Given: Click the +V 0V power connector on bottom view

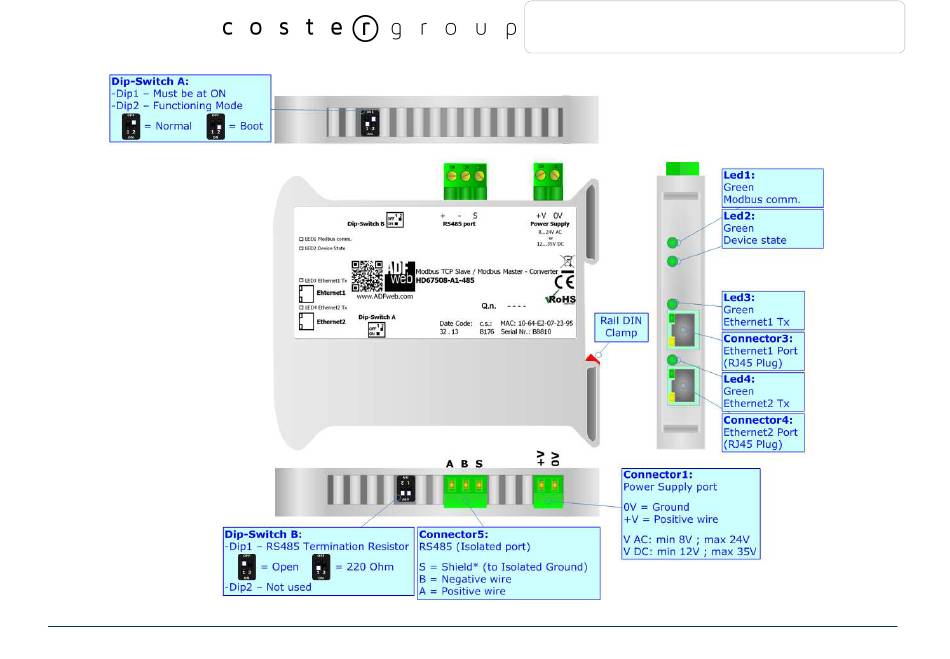Looking at the screenshot, I should point(548,491).
